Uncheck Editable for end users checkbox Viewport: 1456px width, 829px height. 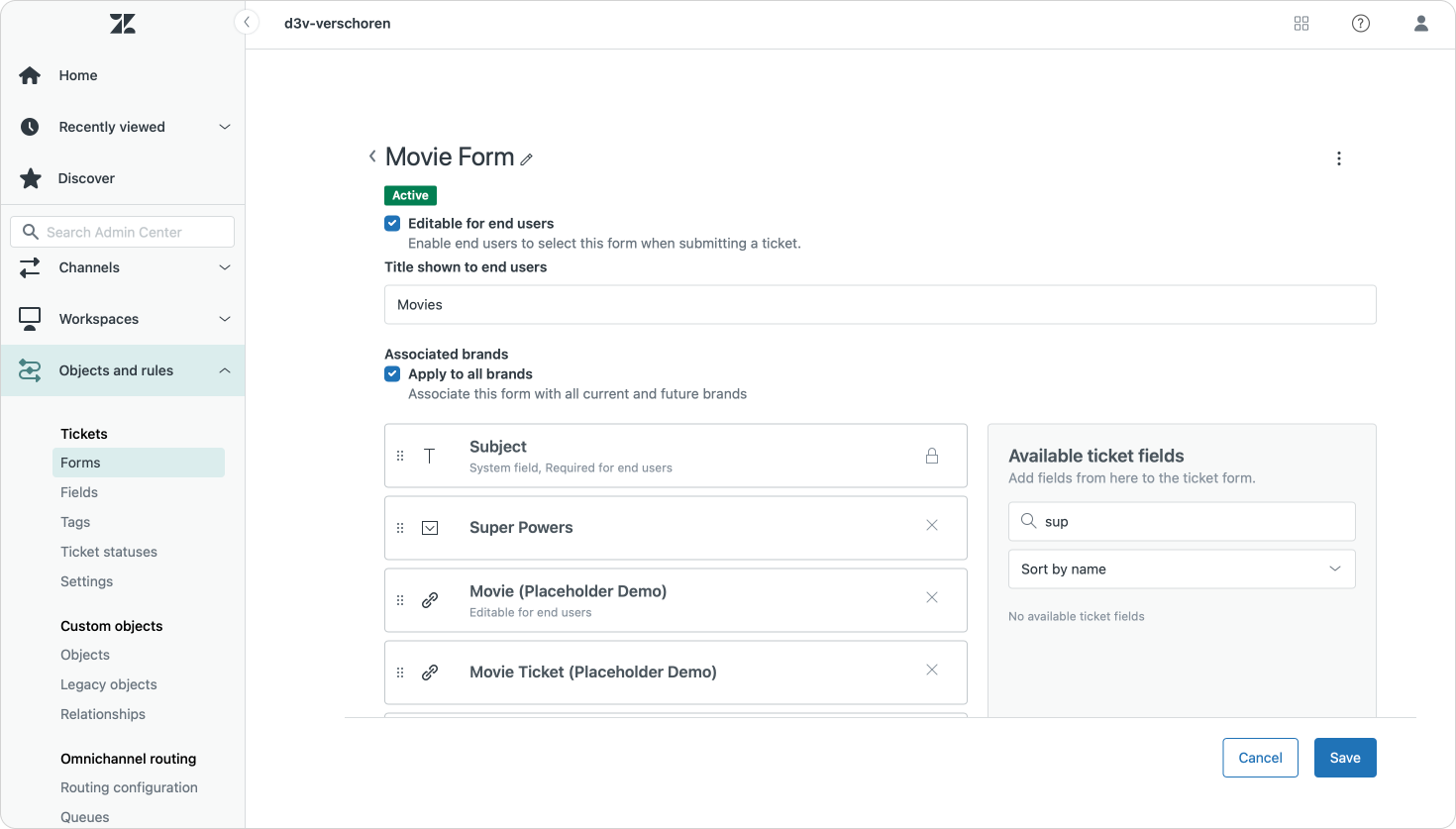coord(392,224)
